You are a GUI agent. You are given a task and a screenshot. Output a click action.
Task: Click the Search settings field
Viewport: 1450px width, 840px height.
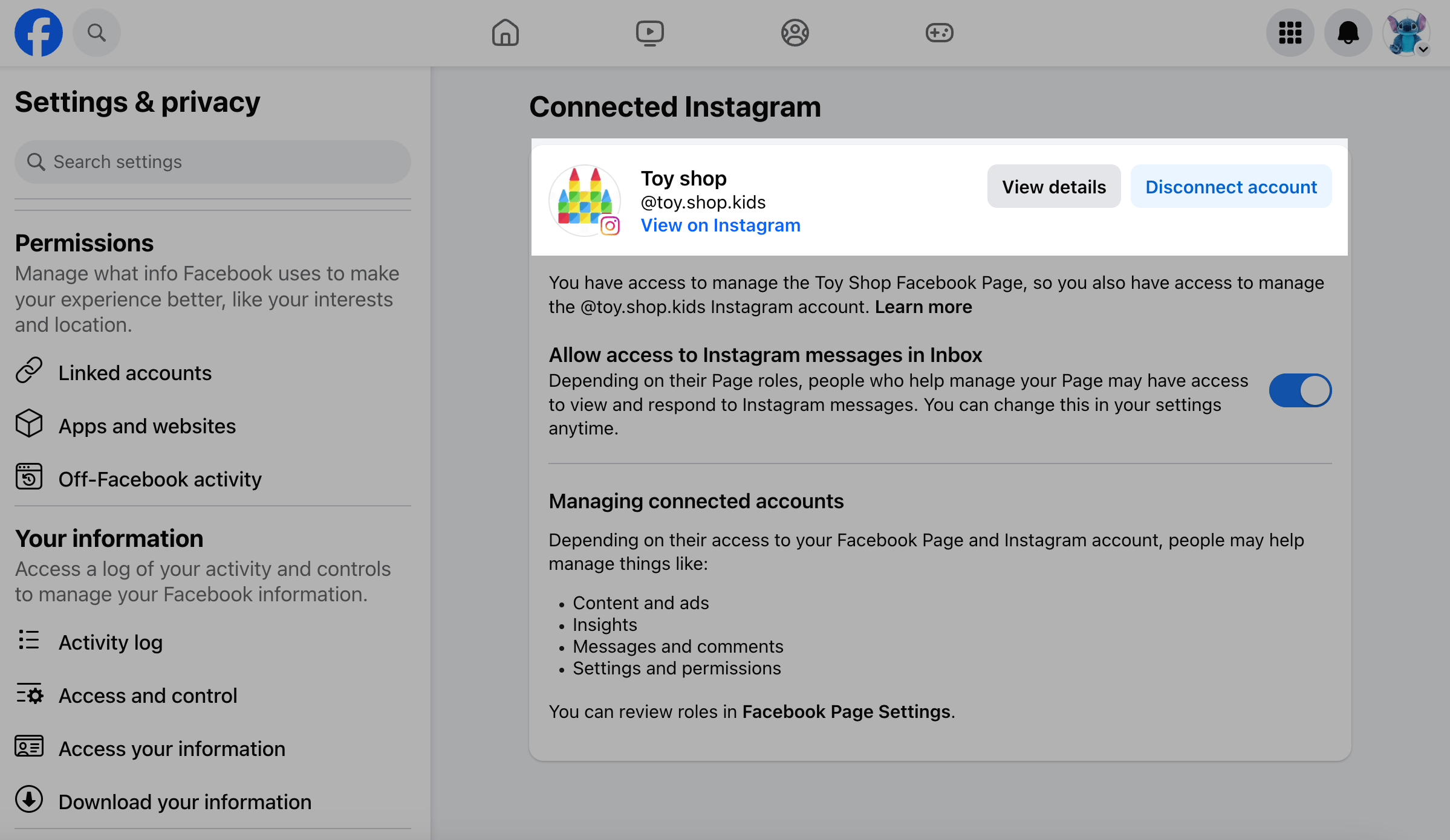(213, 162)
